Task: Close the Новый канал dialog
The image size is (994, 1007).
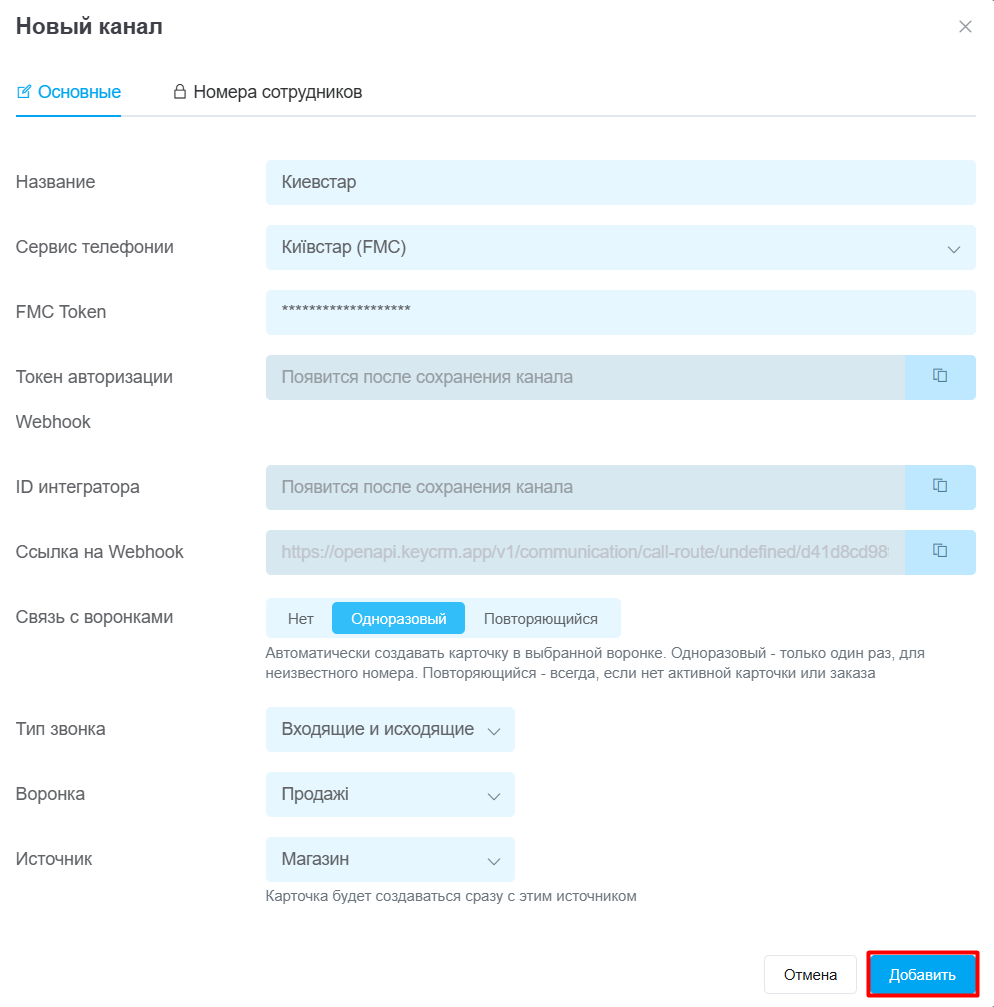Action: coord(965,26)
